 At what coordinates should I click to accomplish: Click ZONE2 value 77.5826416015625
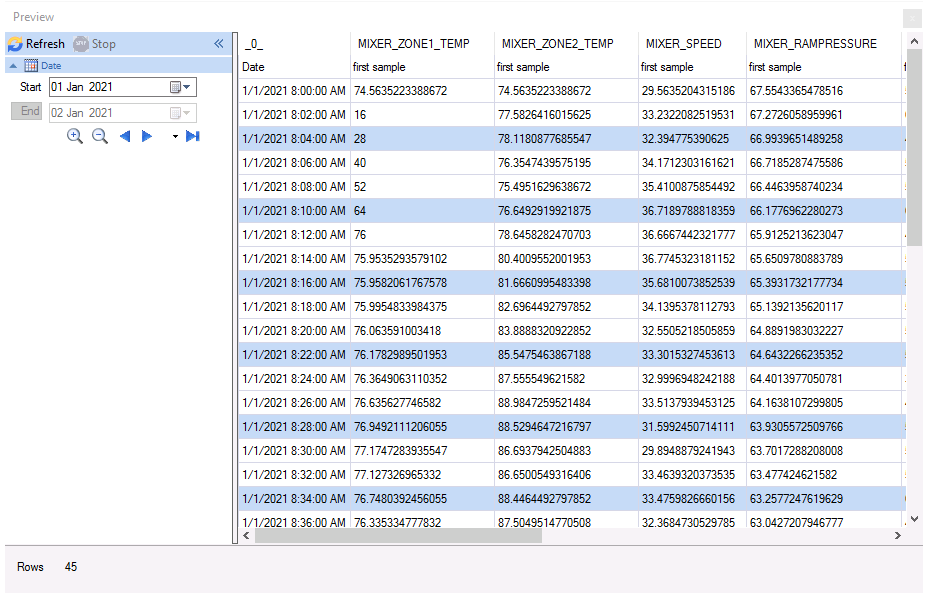544,115
